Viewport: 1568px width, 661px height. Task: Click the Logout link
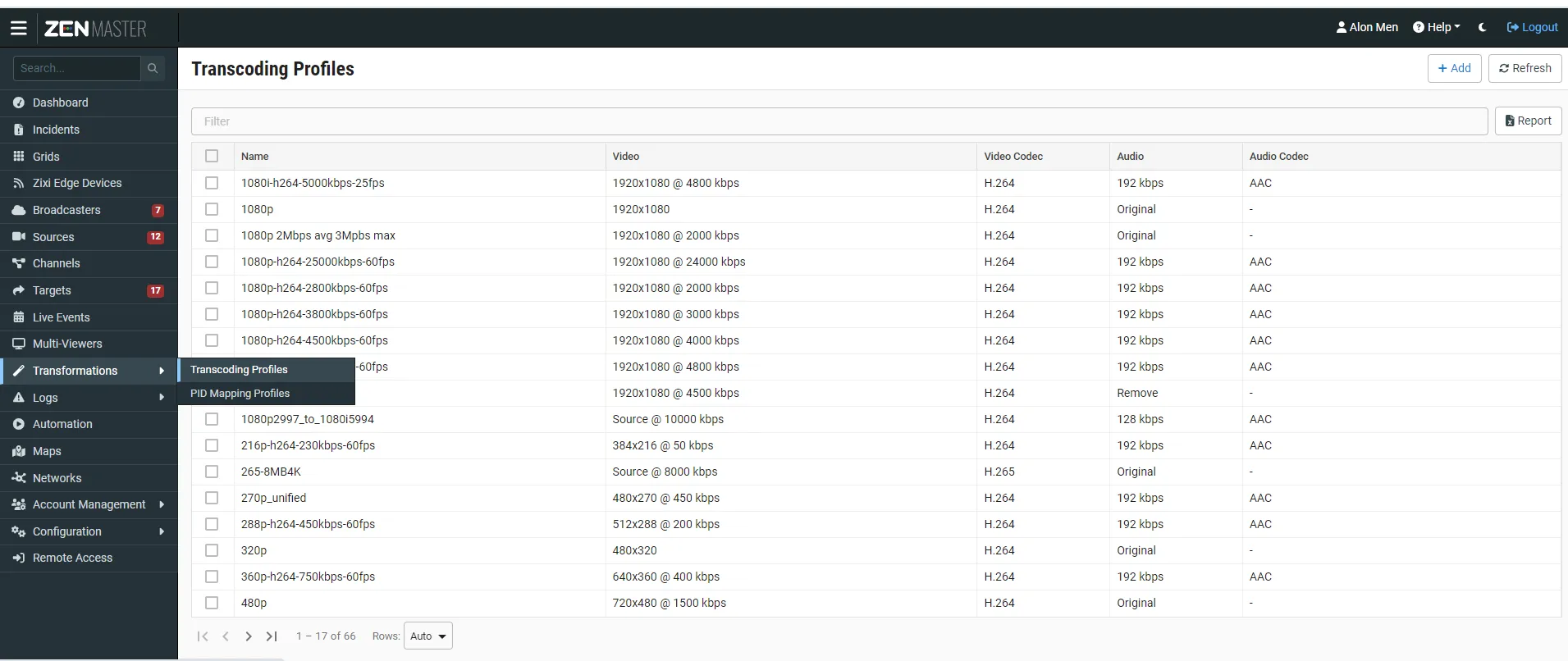[x=1533, y=27]
